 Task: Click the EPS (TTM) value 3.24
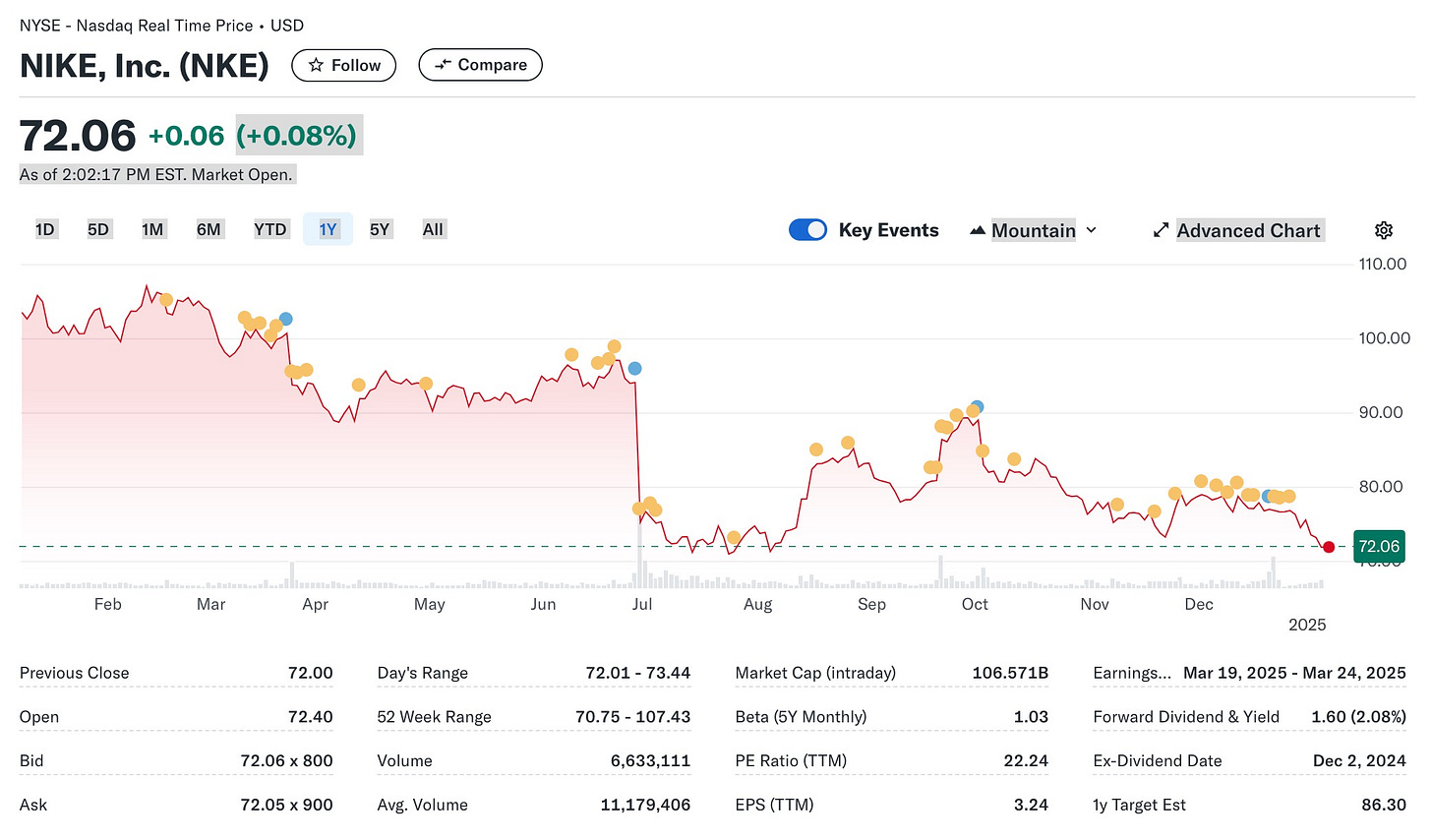click(x=1031, y=805)
